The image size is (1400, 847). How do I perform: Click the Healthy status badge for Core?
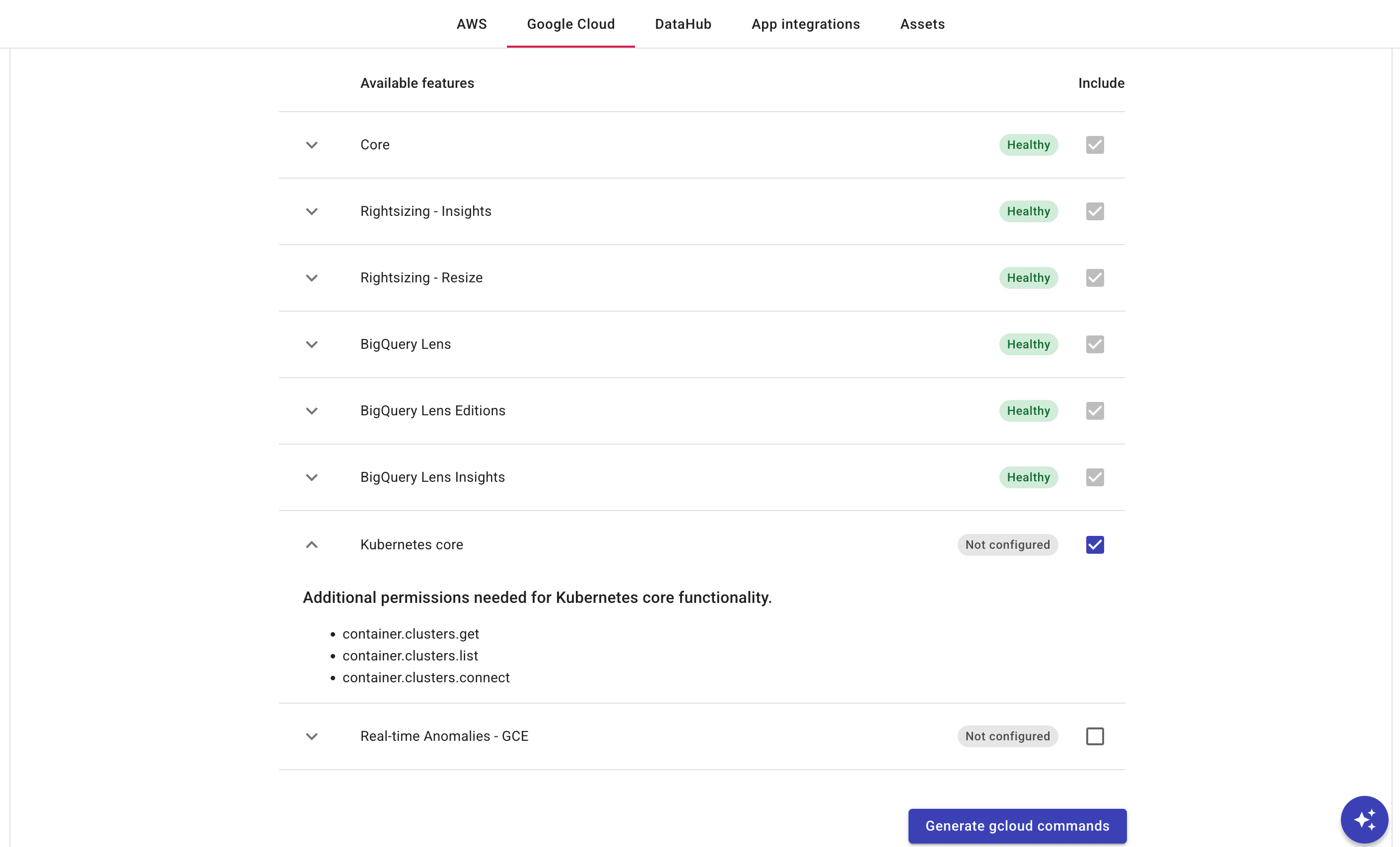coord(1028,145)
